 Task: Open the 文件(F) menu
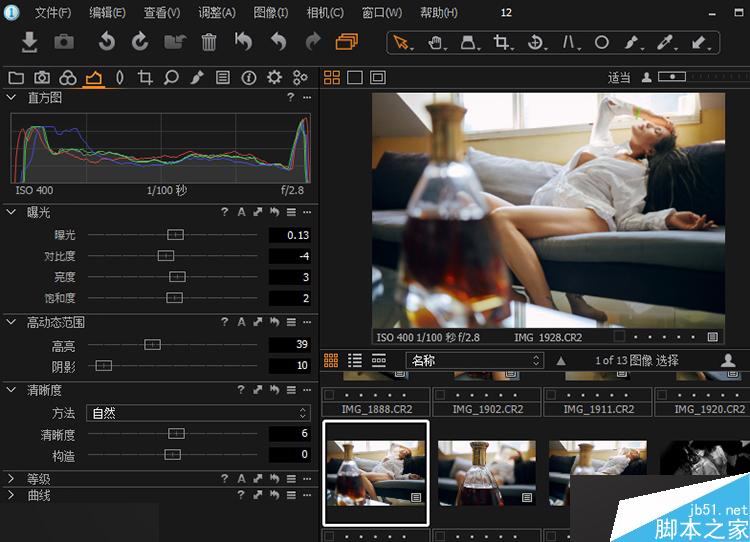click(x=52, y=13)
